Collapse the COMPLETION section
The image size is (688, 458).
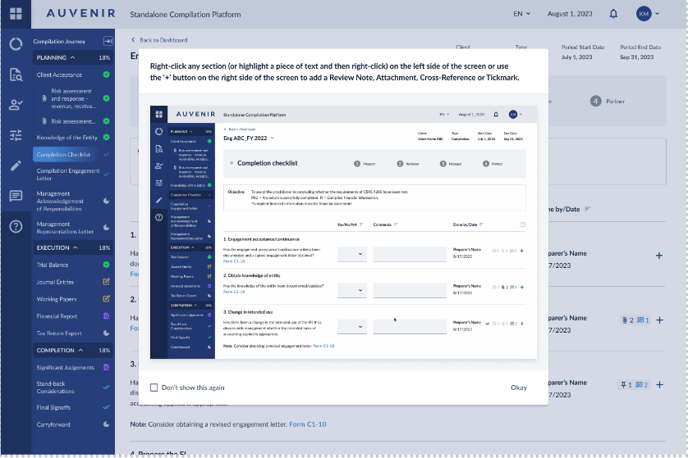pos(82,351)
